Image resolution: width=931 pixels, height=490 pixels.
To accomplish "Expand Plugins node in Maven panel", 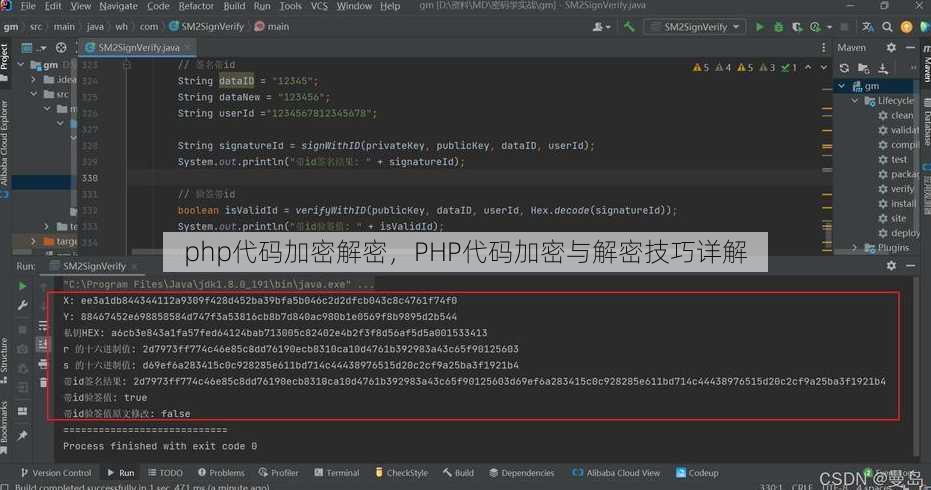I will [x=855, y=247].
